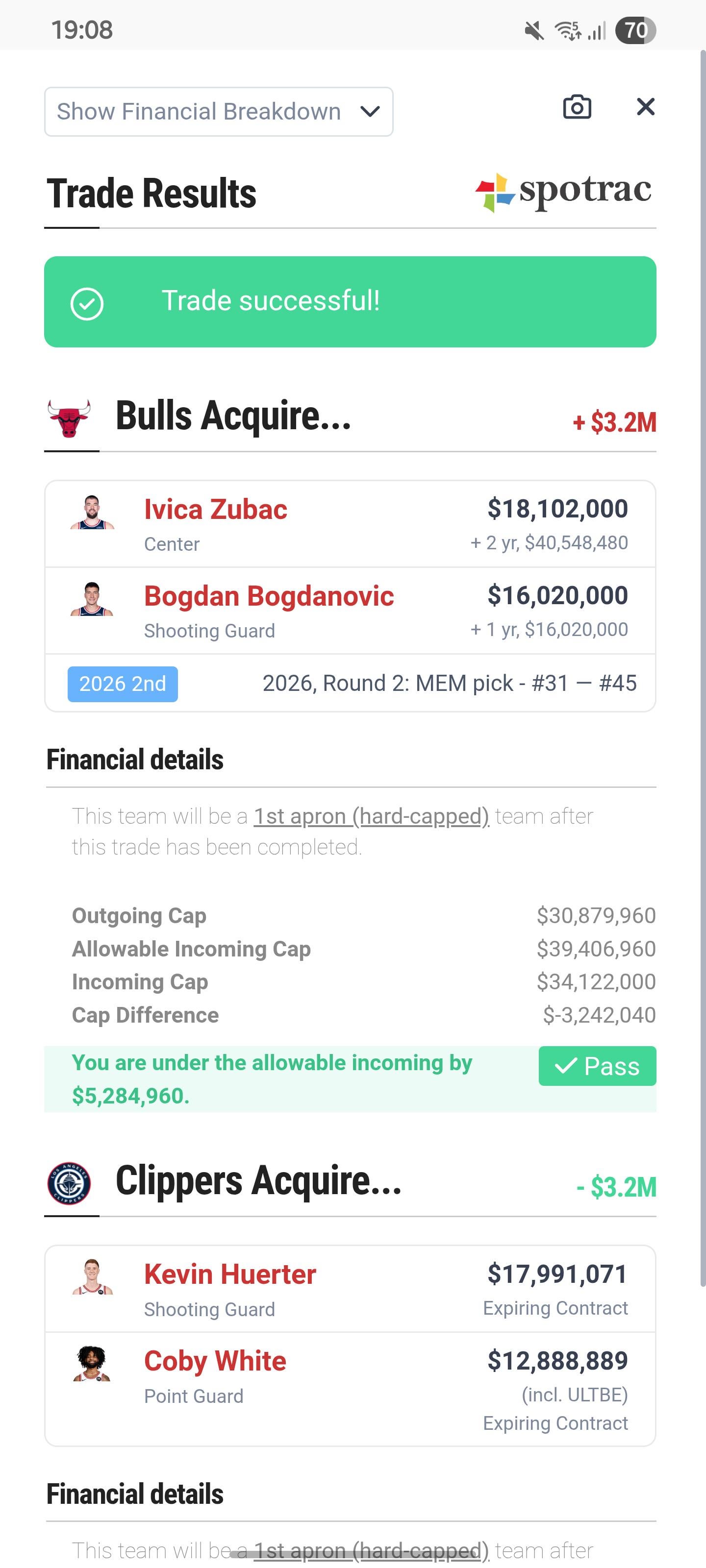Tap the camera screenshot icon
Image resolution: width=706 pixels, height=1568 pixels.
[x=576, y=107]
